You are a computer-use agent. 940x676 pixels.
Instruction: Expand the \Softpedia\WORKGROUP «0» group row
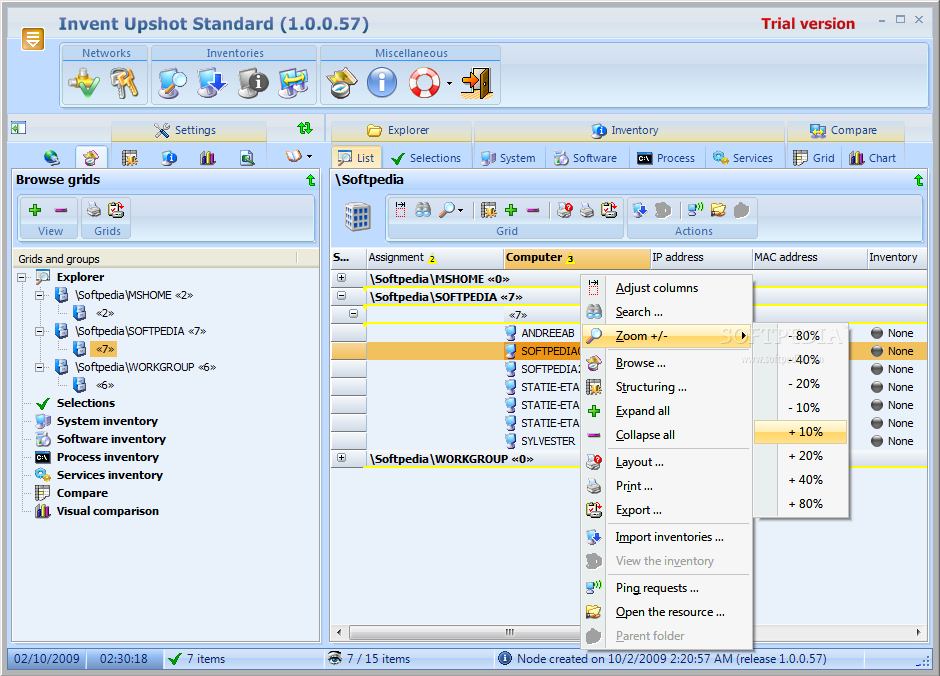pyautogui.click(x=341, y=458)
